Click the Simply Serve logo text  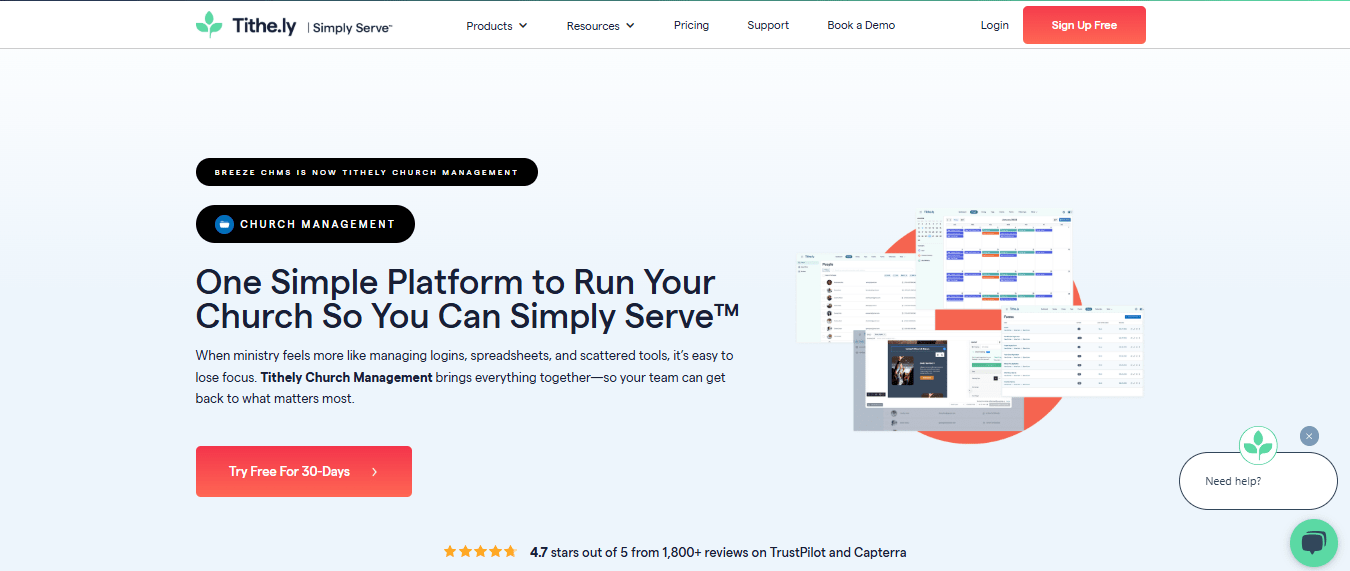352,28
